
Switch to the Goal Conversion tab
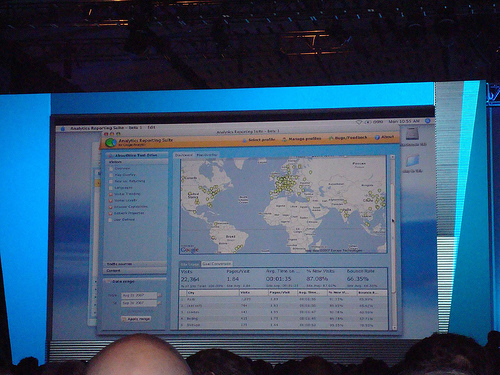[x=217, y=264]
